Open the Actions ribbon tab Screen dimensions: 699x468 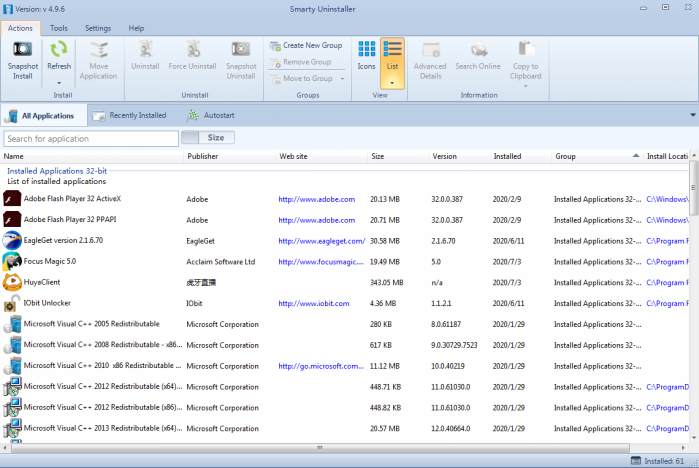point(21,28)
